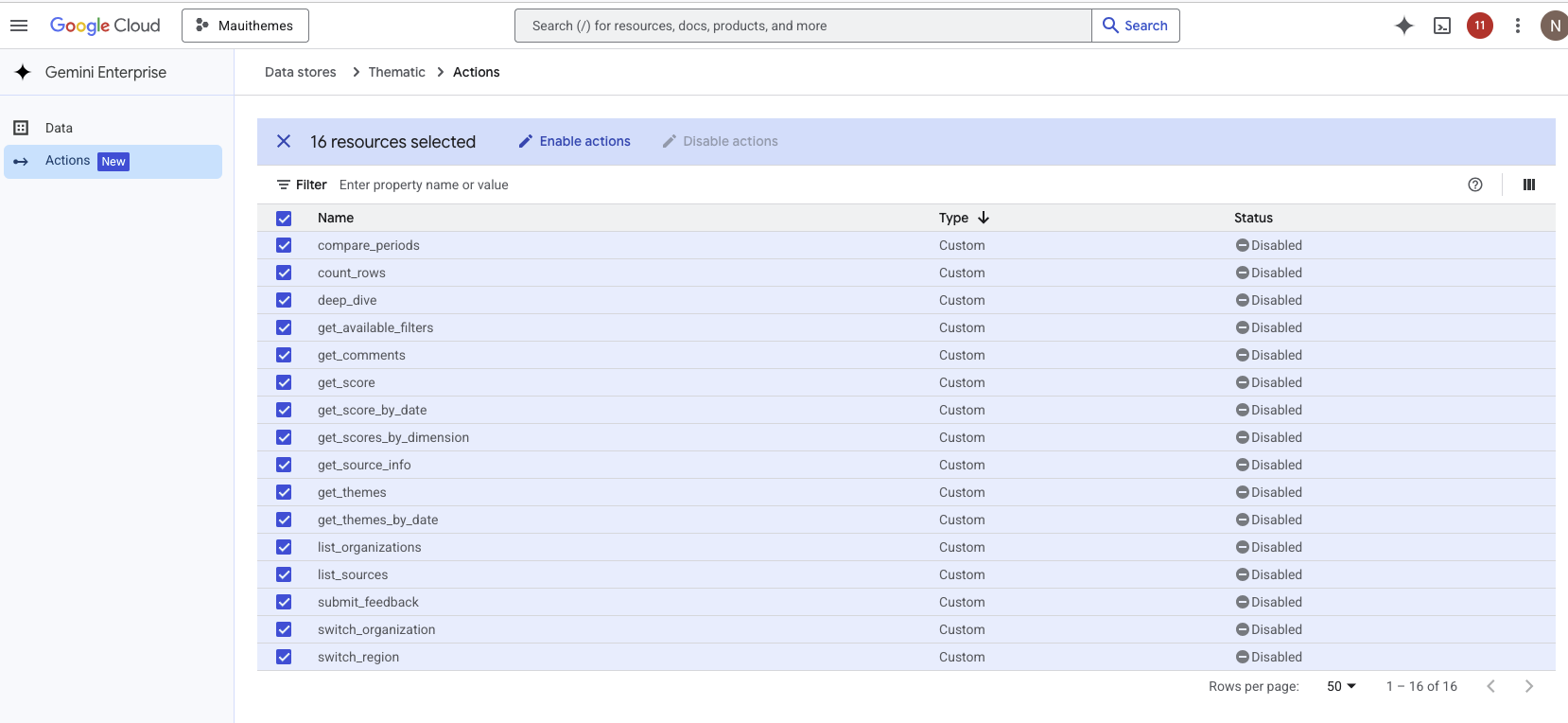The height and width of the screenshot is (723, 1568).
Task: Navigate to Data stores breadcrumb
Action: [301, 72]
